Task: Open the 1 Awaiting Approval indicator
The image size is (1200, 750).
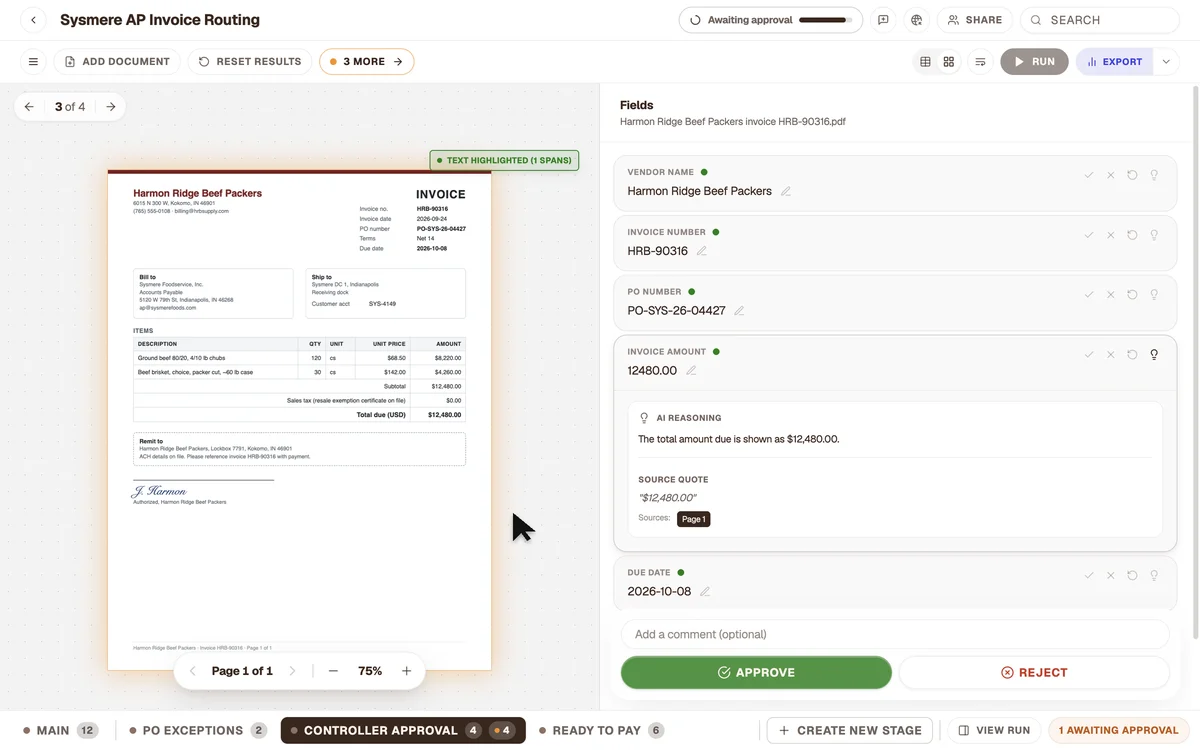Action: tap(1118, 730)
